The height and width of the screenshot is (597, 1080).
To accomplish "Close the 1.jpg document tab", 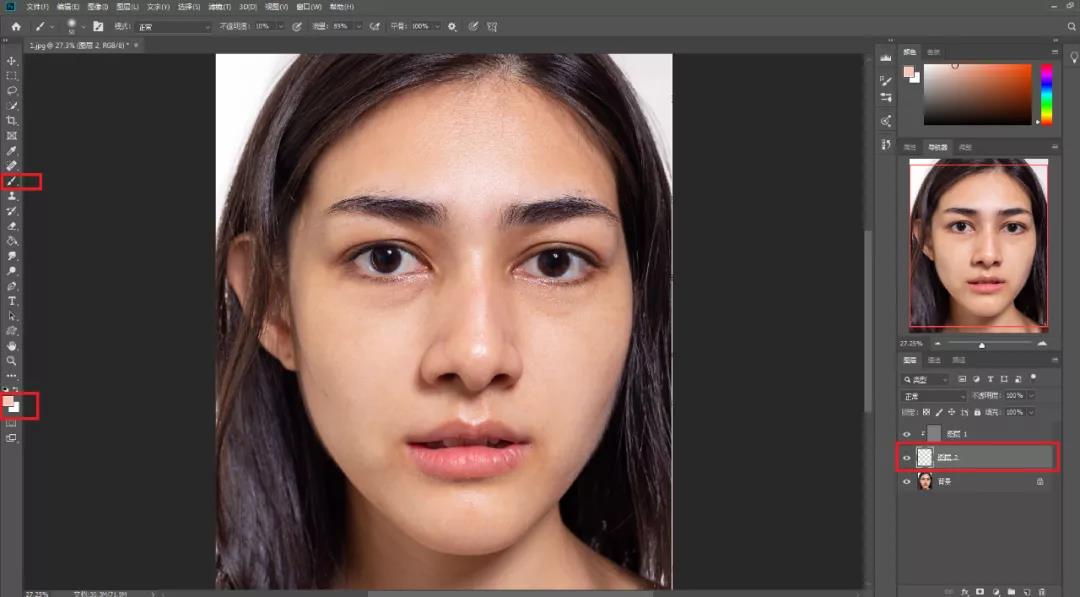I will pos(136,45).
